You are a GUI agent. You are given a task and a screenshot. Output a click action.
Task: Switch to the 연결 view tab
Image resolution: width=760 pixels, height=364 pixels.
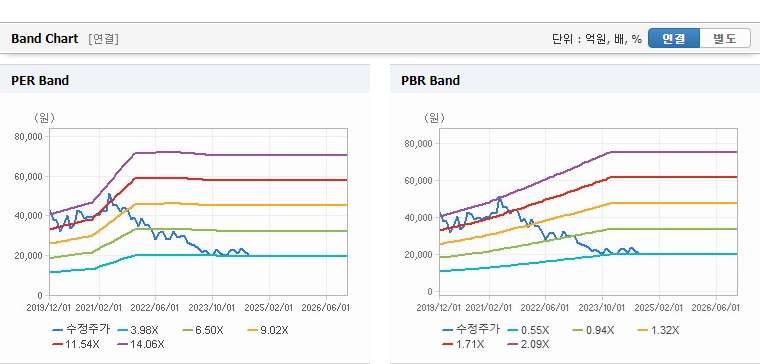pyautogui.click(x=674, y=38)
